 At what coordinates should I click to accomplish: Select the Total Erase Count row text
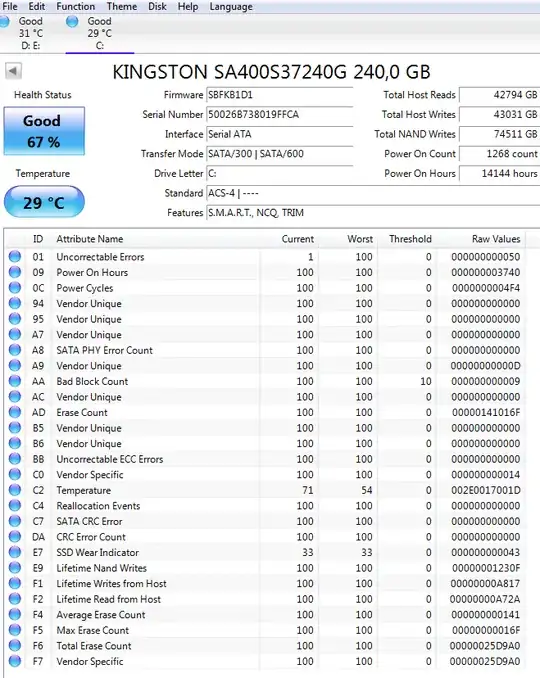[x=94, y=646]
